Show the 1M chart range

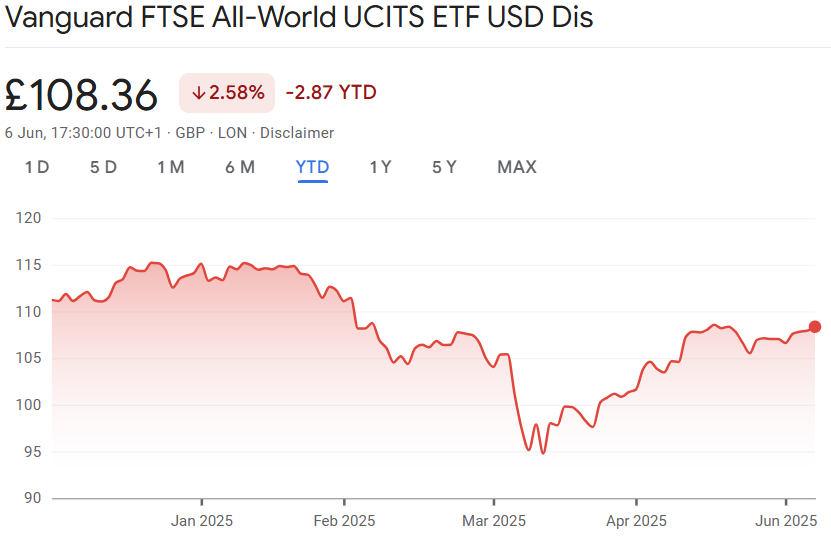pyautogui.click(x=170, y=167)
